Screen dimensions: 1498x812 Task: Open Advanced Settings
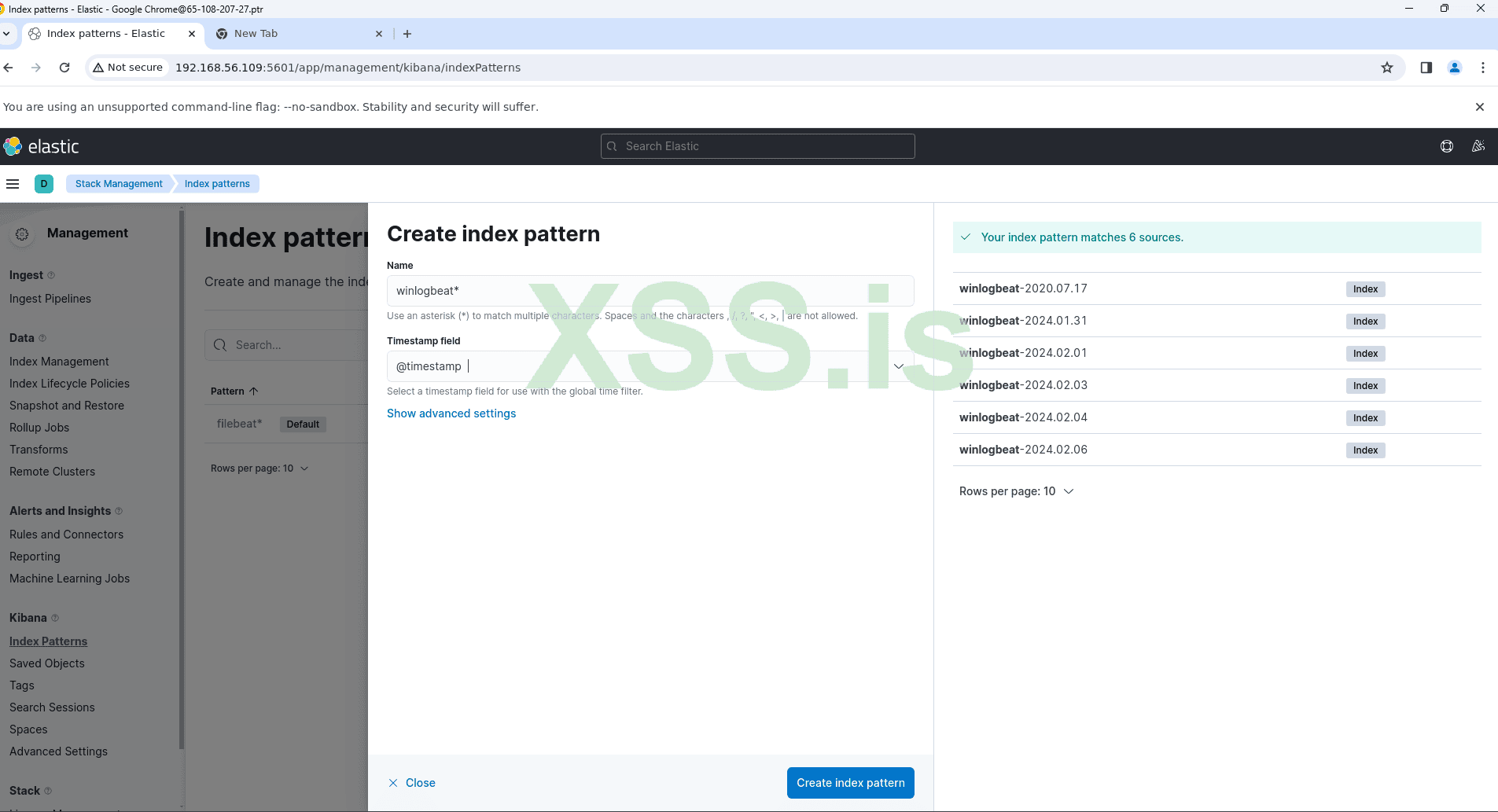[58, 751]
